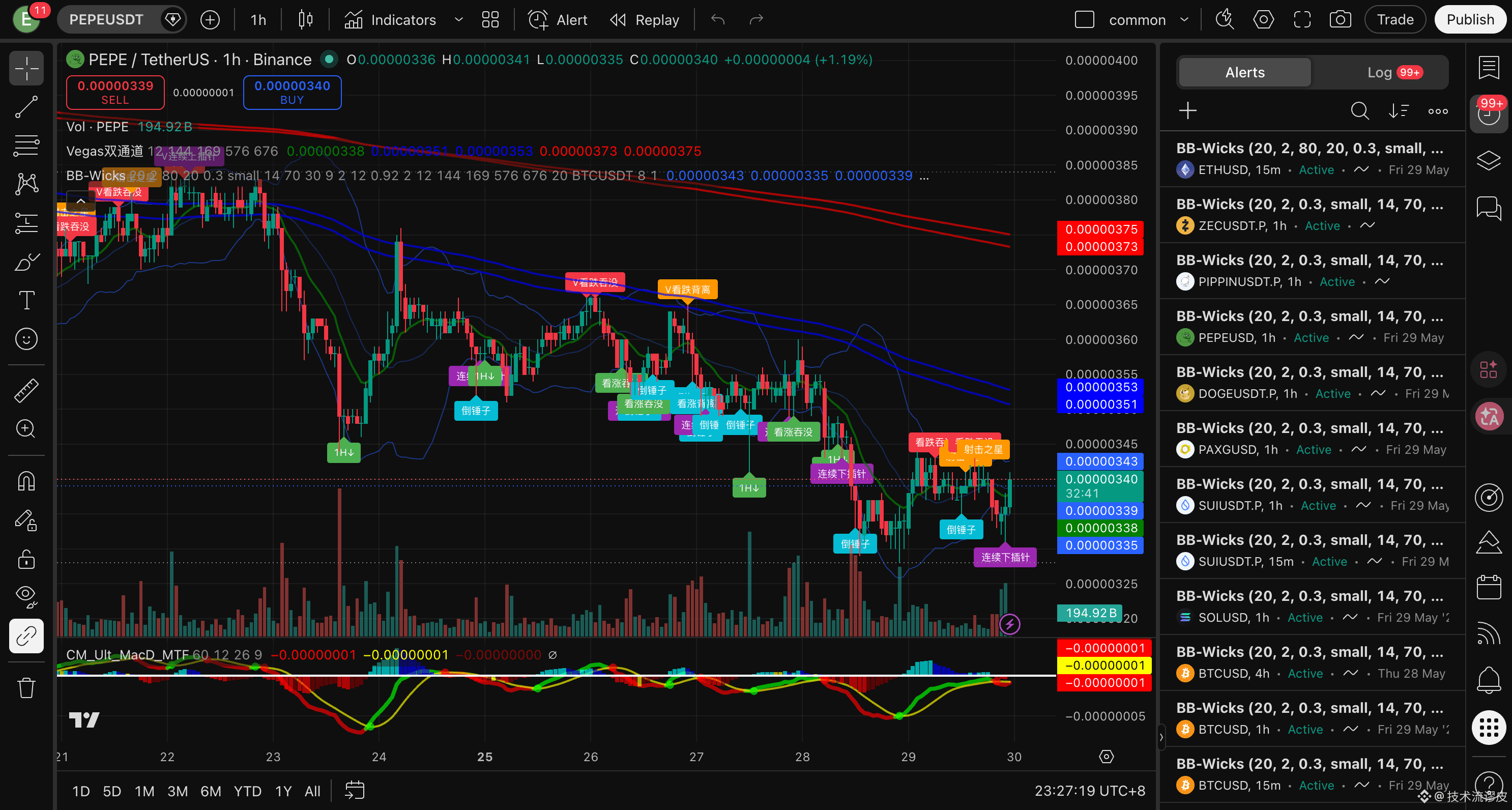
Task: Toggle lock all drawing tools
Action: (26, 559)
